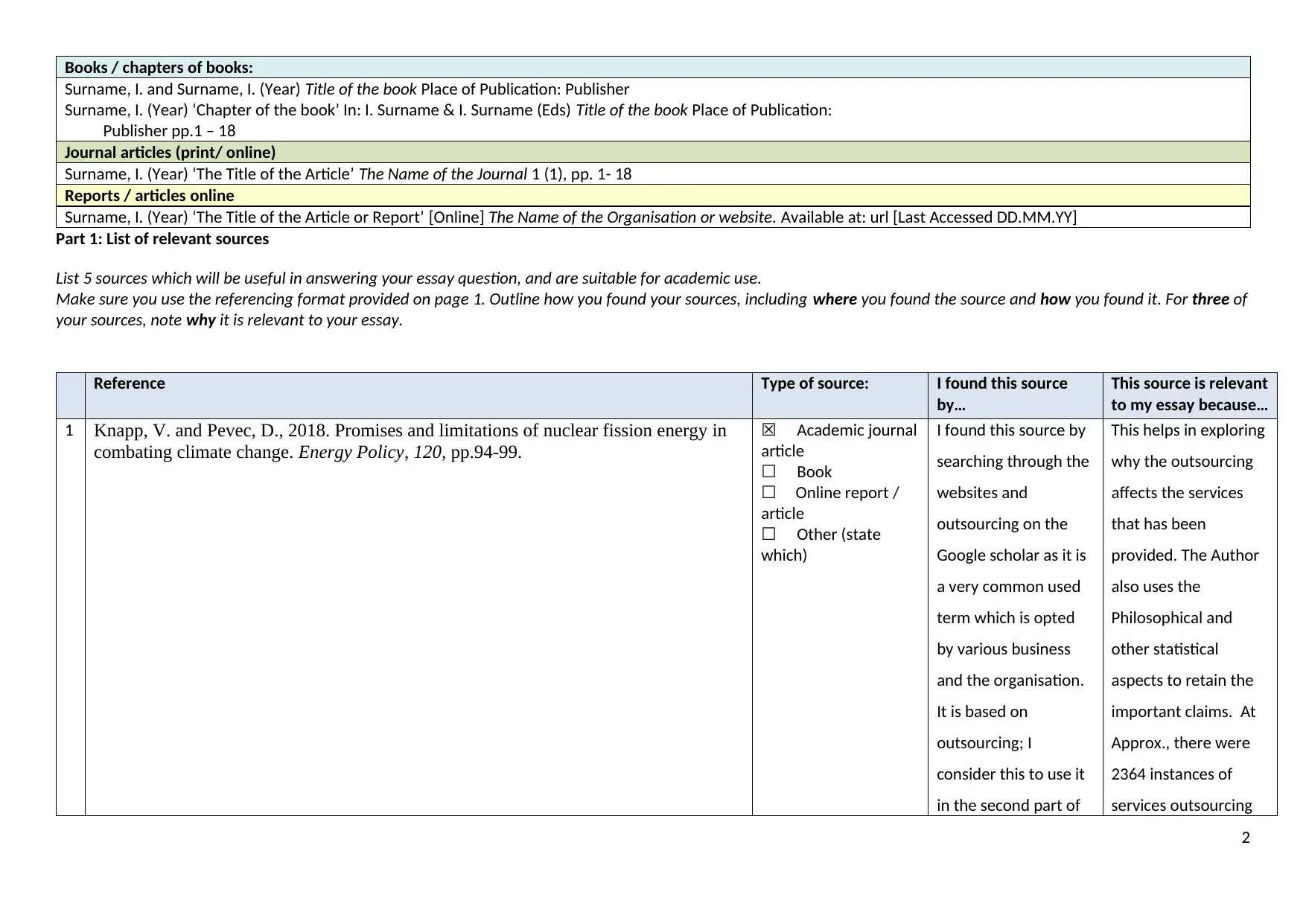Click 'by various business' text

[1004, 649]
